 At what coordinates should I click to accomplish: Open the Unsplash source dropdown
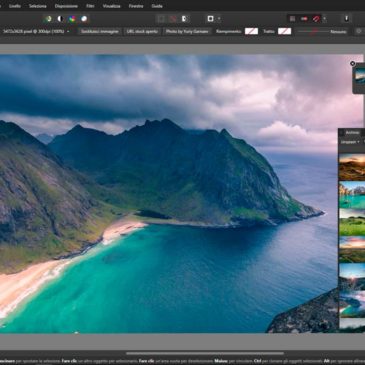click(x=350, y=142)
